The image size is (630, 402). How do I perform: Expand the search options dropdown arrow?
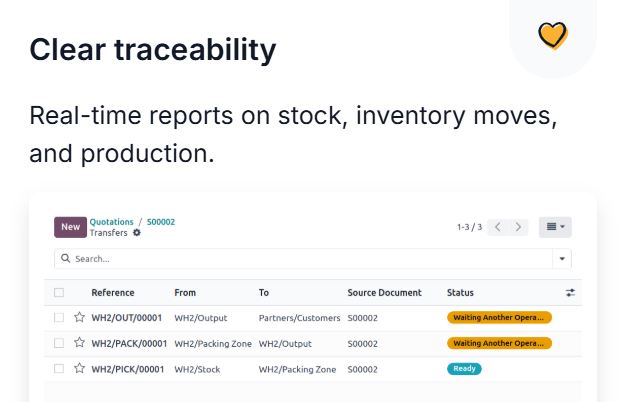point(562,259)
